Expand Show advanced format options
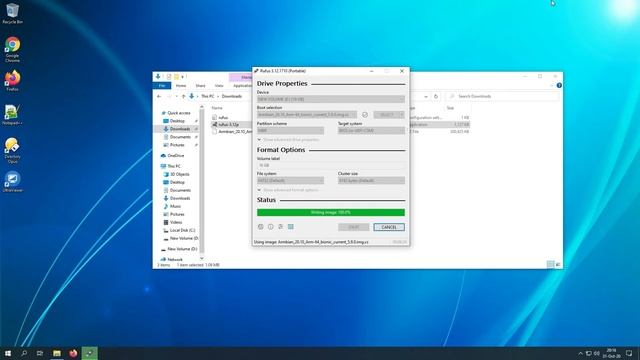This screenshot has height=360, width=640. point(288,190)
